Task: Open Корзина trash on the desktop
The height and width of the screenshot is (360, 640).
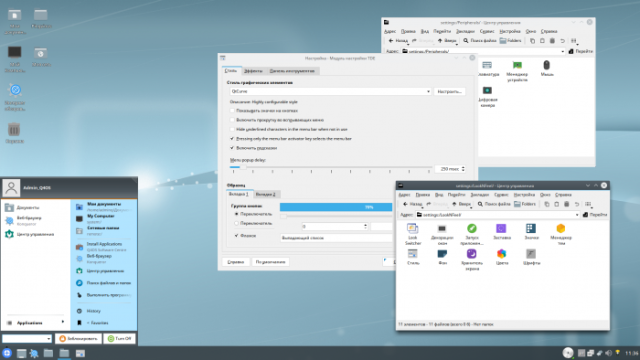Action: coord(14,133)
